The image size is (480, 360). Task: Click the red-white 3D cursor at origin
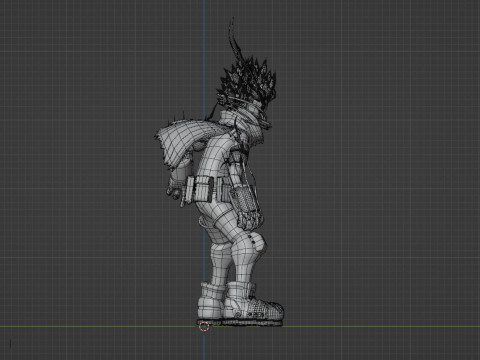click(x=204, y=326)
